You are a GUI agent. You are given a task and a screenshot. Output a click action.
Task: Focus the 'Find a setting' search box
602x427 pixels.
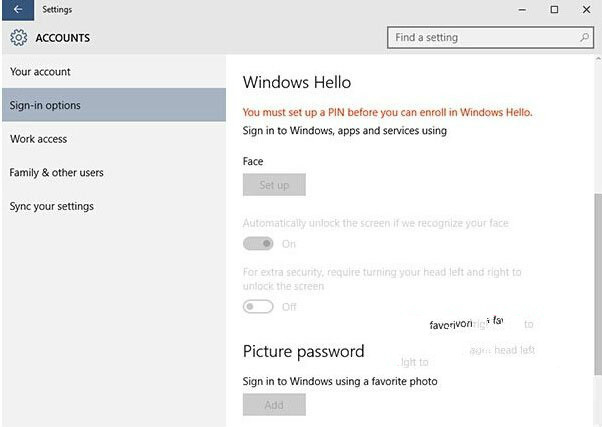click(480, 38)
